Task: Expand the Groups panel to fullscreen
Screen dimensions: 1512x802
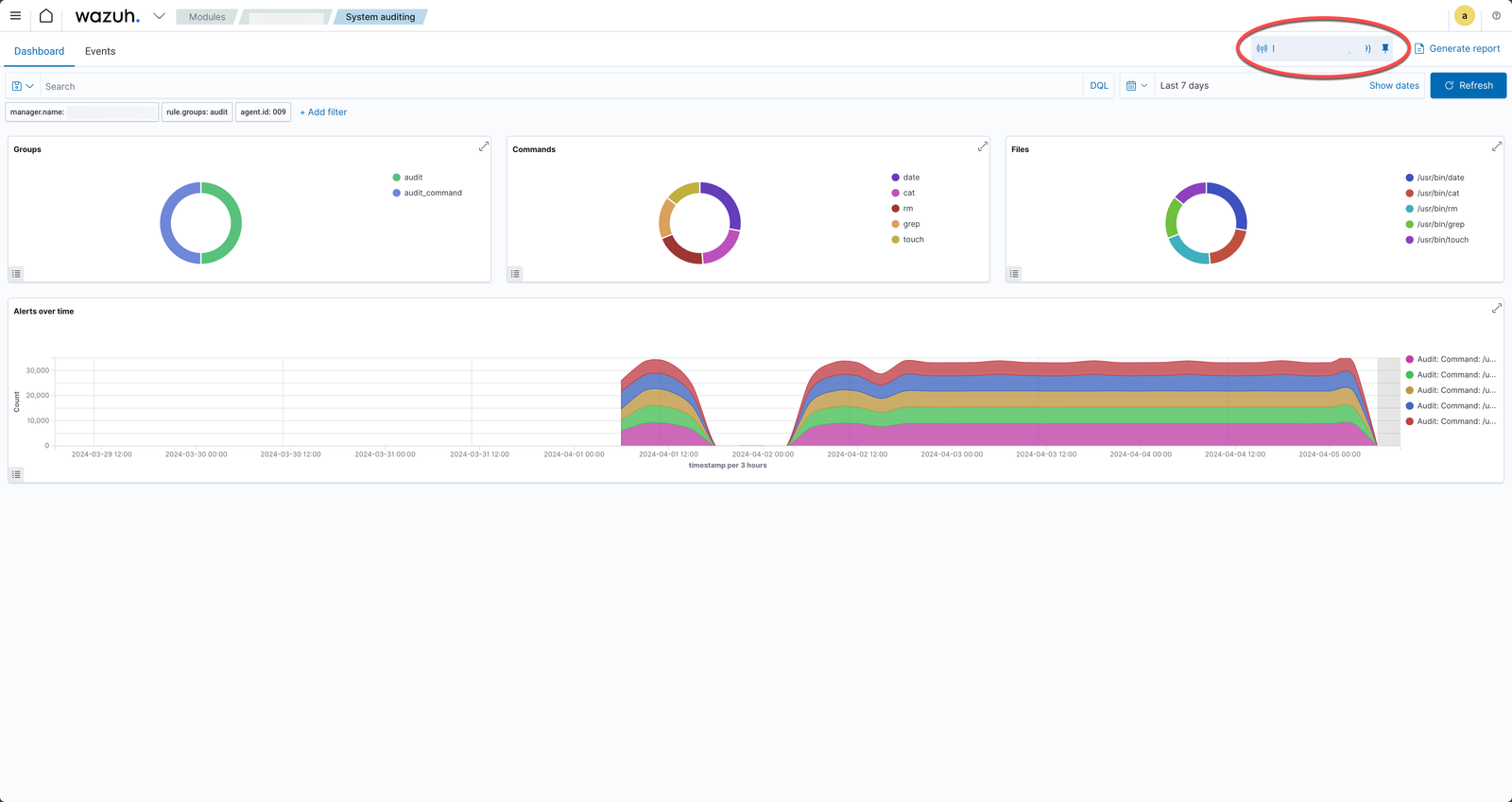Action: (x=484, y=146)
